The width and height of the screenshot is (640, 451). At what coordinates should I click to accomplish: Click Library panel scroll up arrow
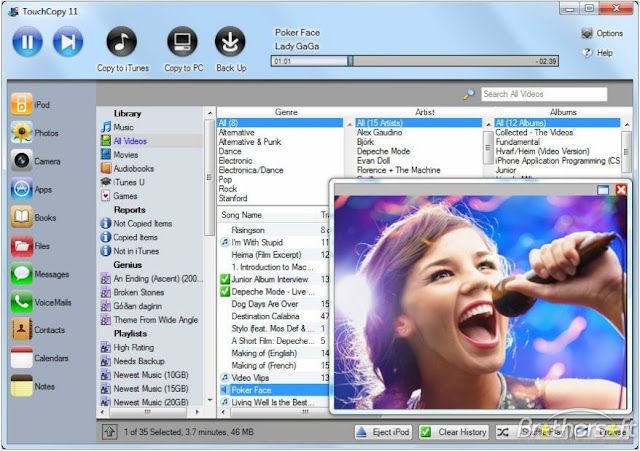(x=210, y=113)
